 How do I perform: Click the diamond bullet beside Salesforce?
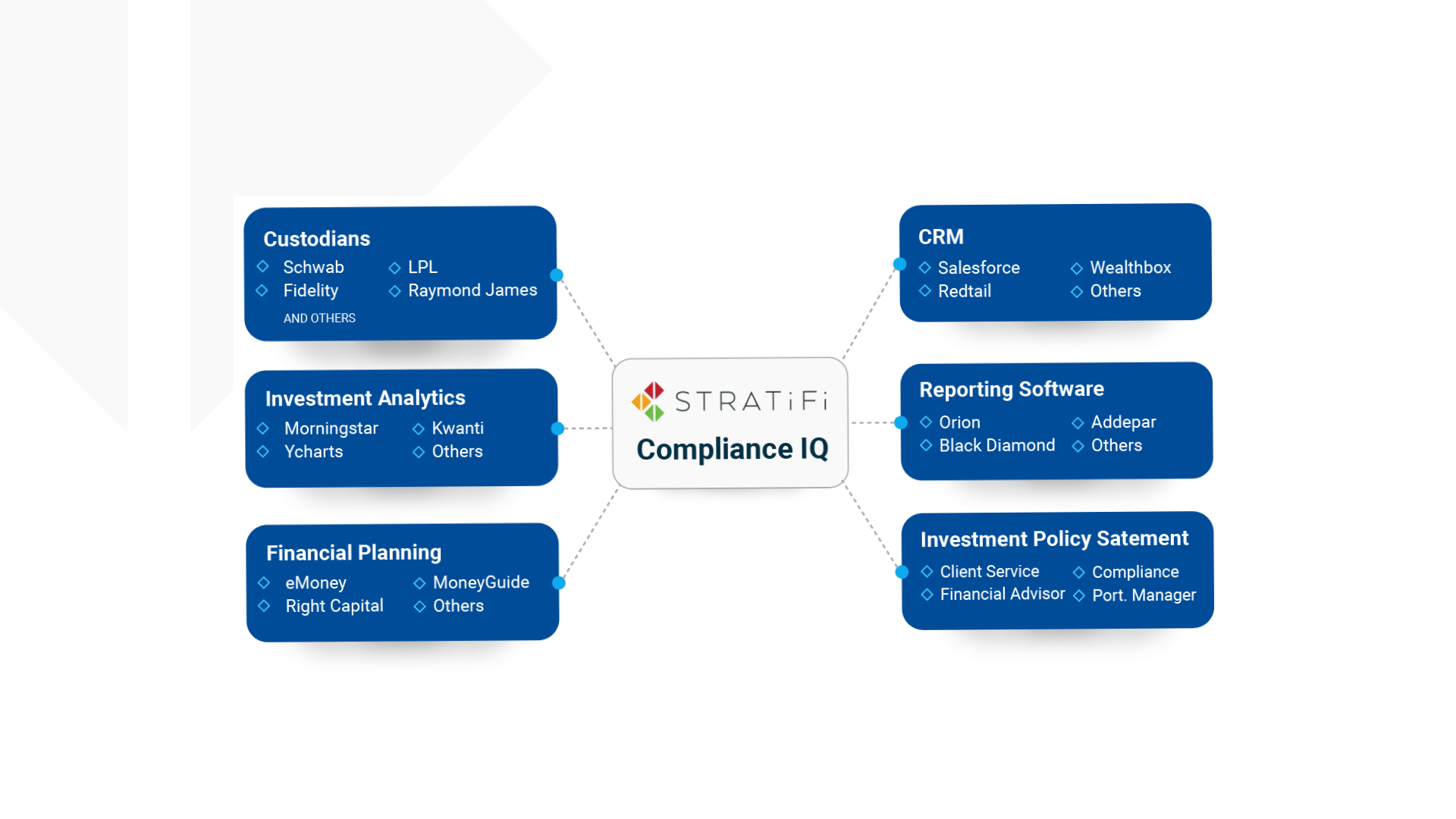pos(924,267)
